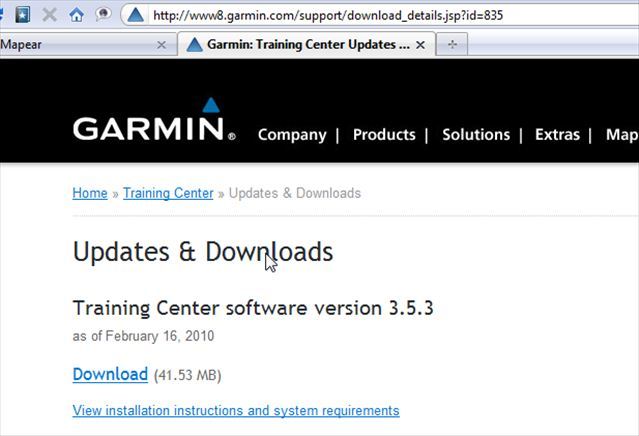Click the (41.53 MB) file size text

[187, 375]
